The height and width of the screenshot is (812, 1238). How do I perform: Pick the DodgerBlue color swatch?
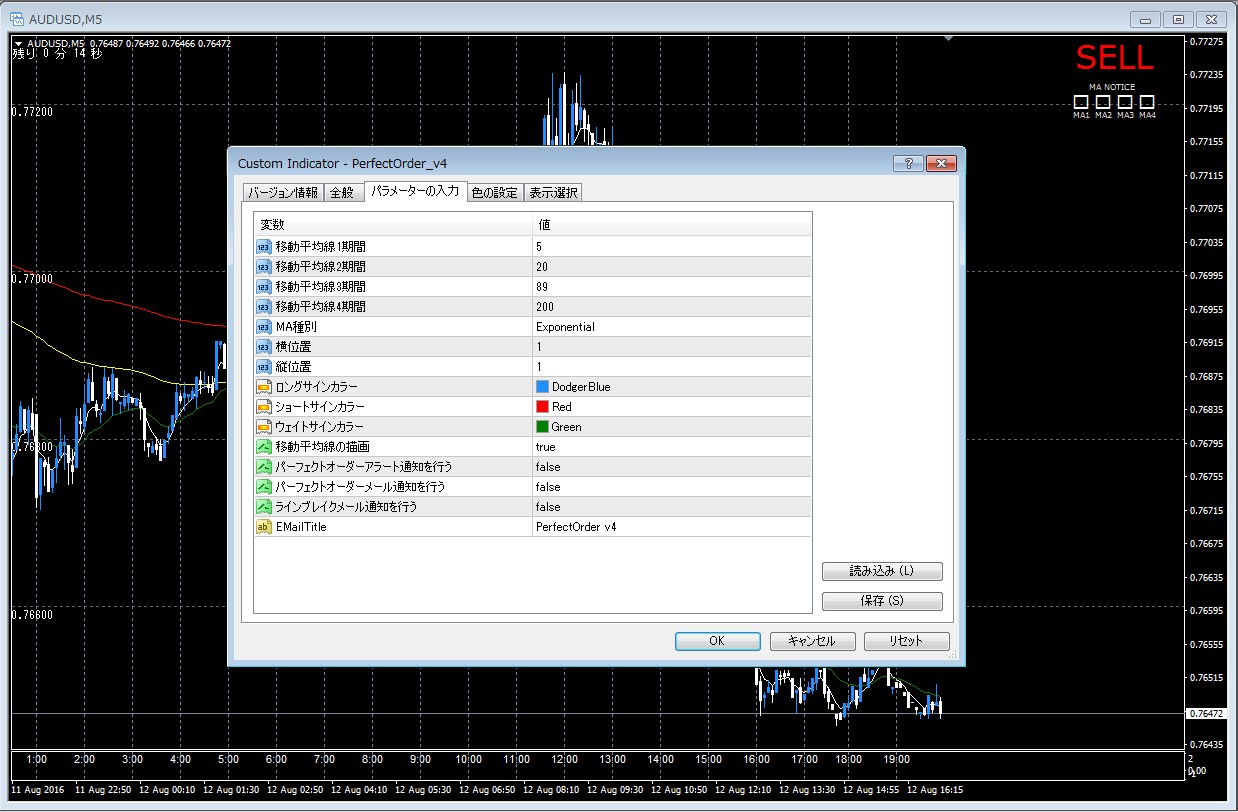(x=543, y=387)
